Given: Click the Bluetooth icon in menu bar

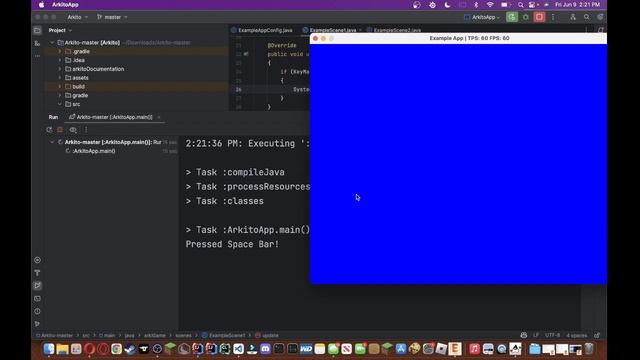Looking at the screenshot, I should [476, 5].
